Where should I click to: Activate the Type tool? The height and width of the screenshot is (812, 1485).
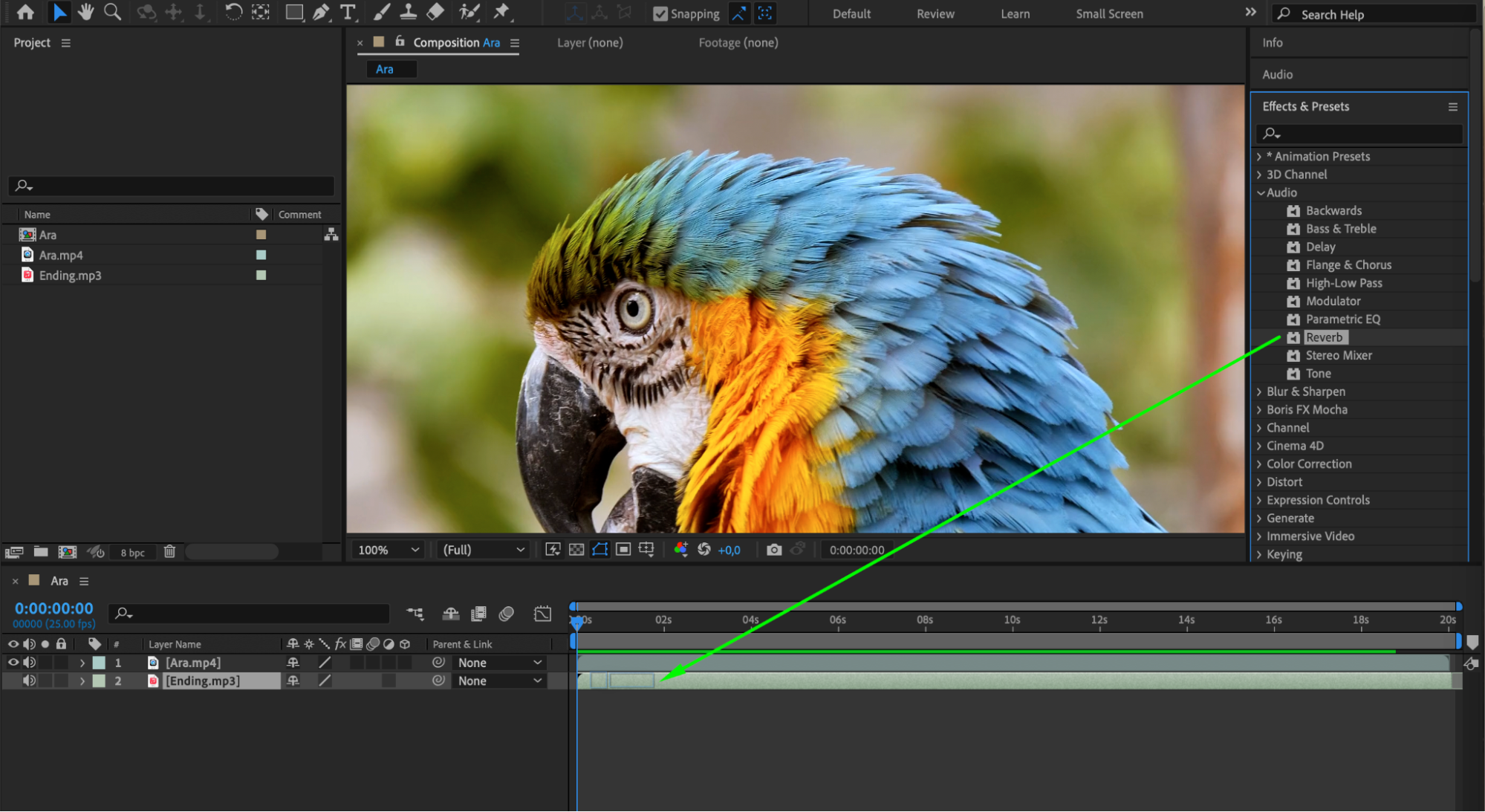click(x=348, y=12)
